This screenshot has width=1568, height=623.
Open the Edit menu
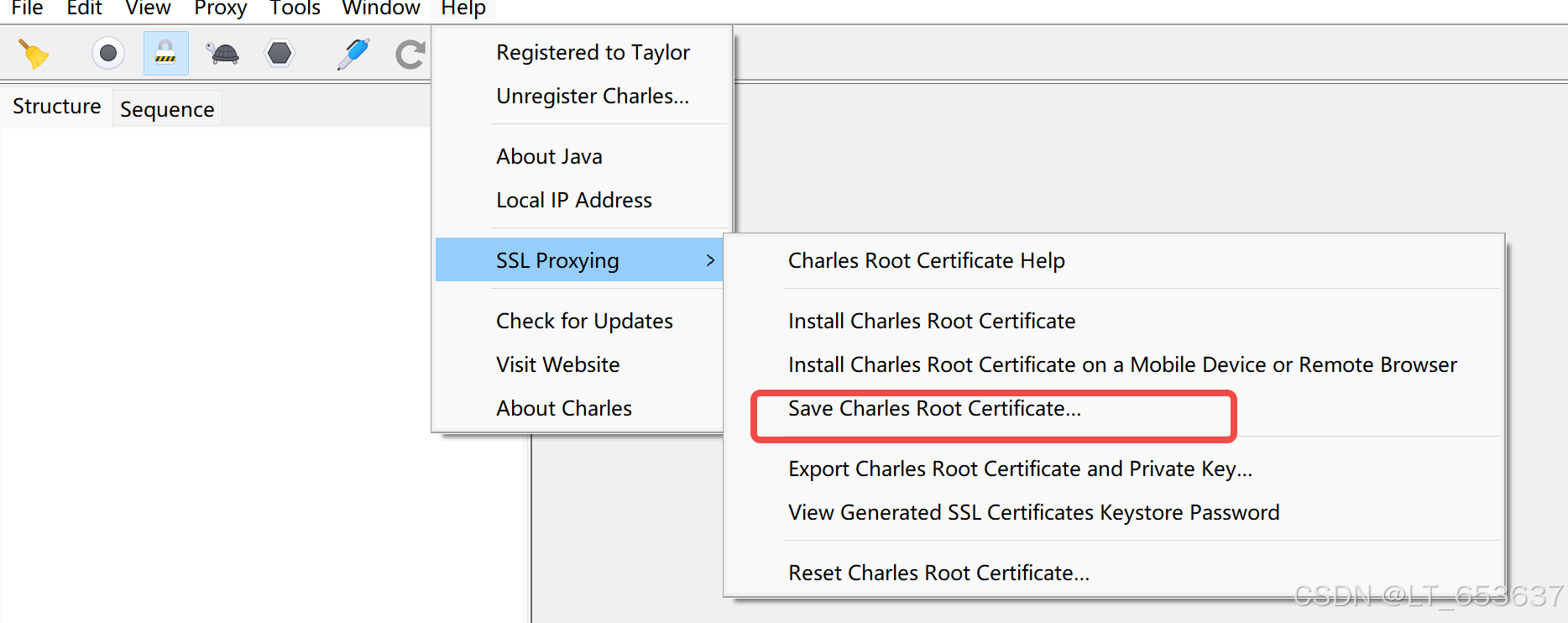pyautogui.click(x=84, y=8)
